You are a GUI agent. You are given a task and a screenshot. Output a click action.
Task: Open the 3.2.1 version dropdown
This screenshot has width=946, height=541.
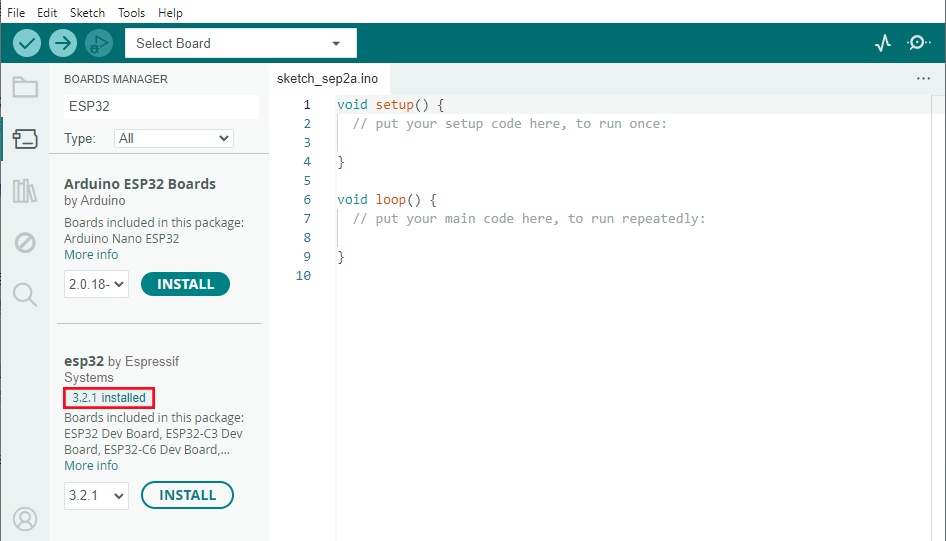click(97, 496)
